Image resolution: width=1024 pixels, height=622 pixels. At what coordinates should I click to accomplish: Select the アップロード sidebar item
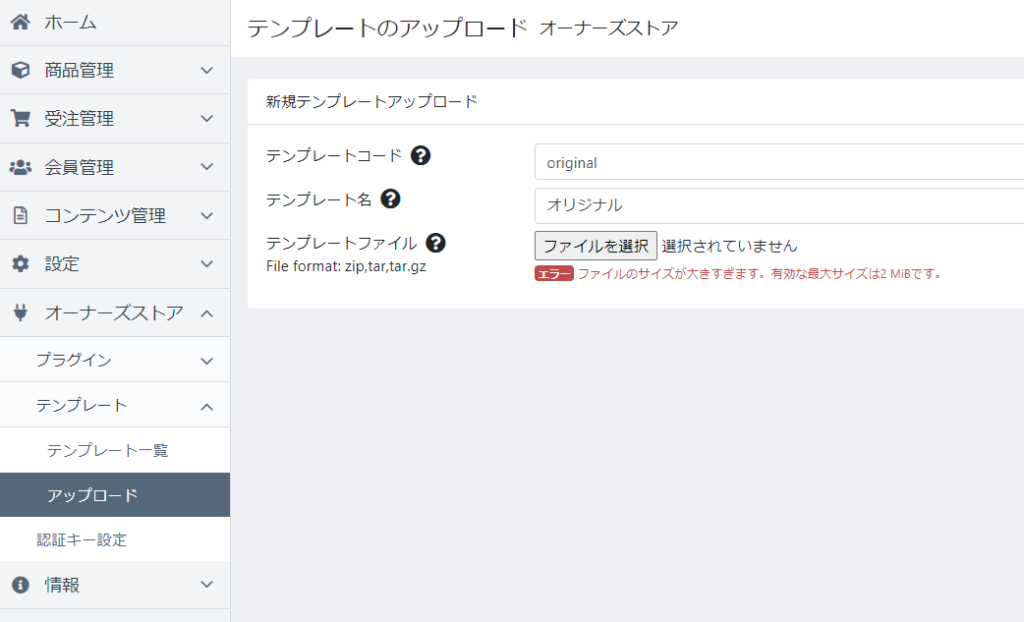coord(92,495)
